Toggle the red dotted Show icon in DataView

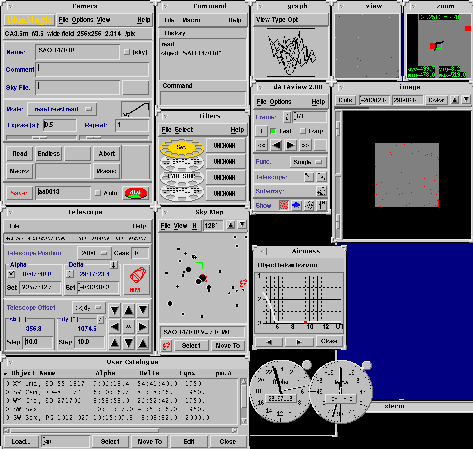tap(284, 205)
